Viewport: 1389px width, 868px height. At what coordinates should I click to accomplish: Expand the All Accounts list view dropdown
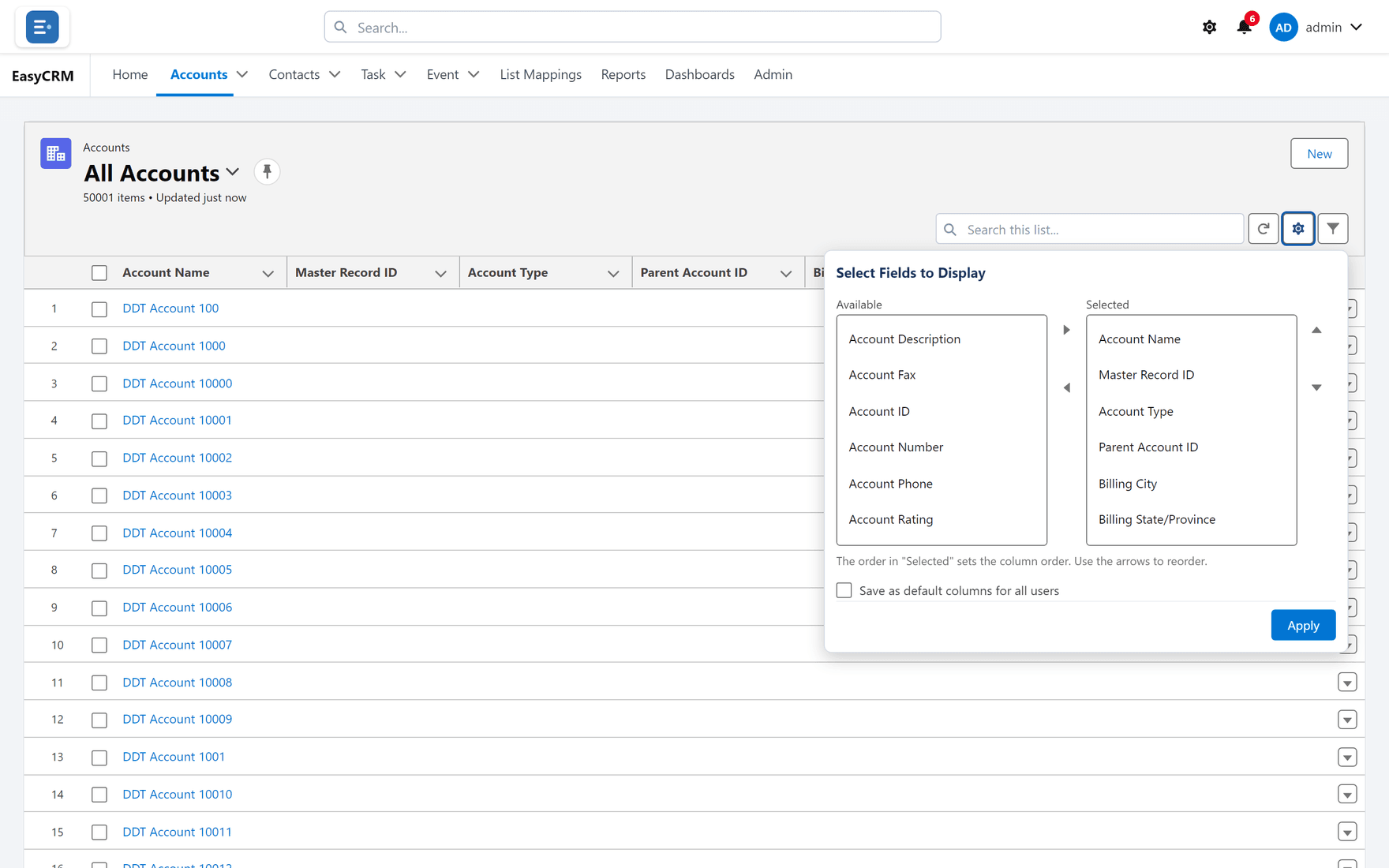232,172
